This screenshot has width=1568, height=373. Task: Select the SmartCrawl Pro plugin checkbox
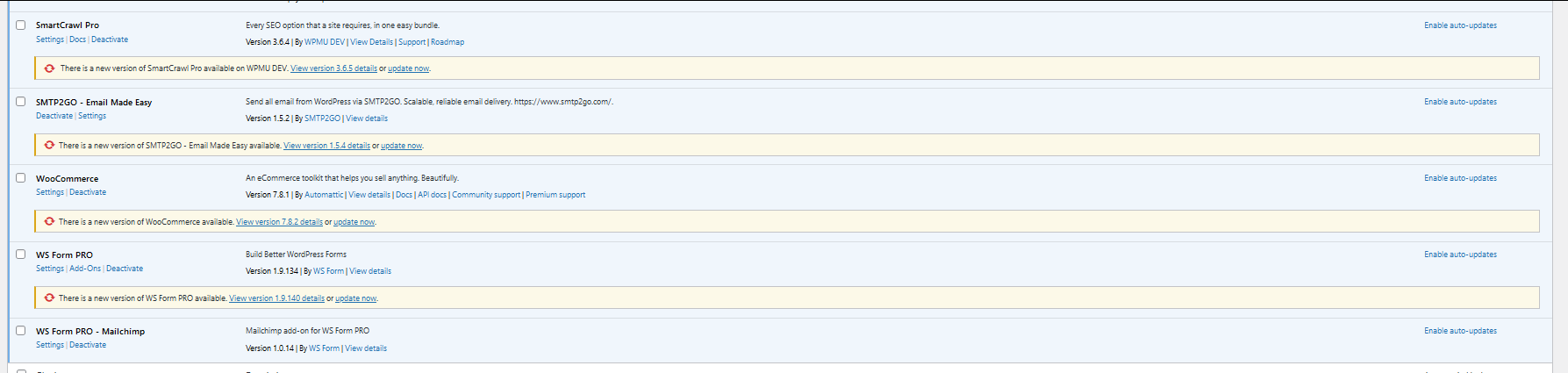coord(20,25)
